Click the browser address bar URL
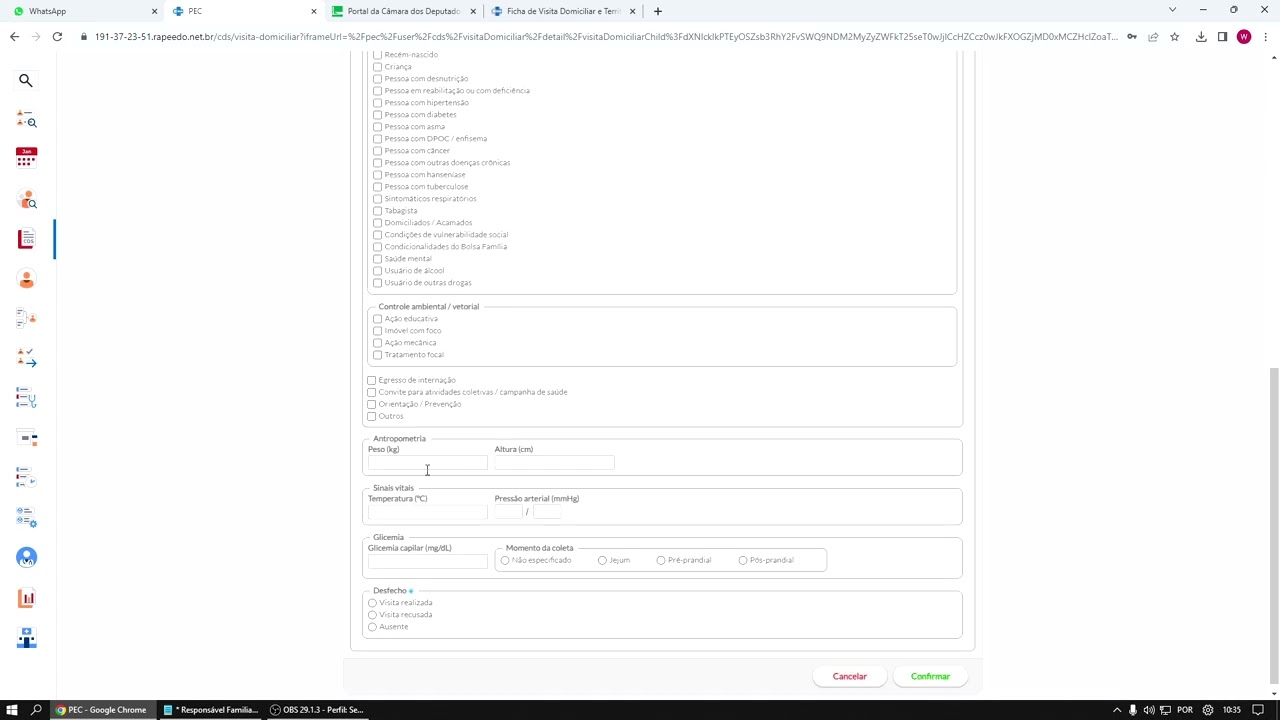This screenshot has width=1280, height=720. point(606,37)
